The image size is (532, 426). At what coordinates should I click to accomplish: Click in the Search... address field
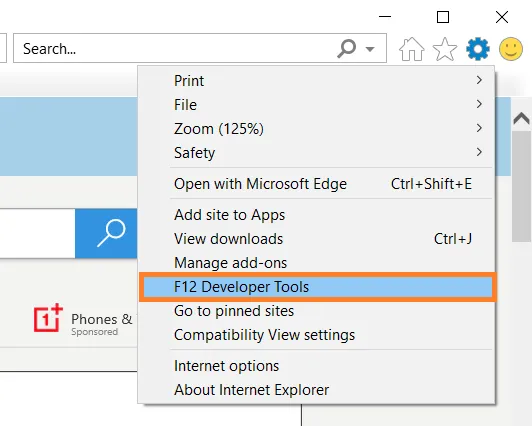coord(176,49)
